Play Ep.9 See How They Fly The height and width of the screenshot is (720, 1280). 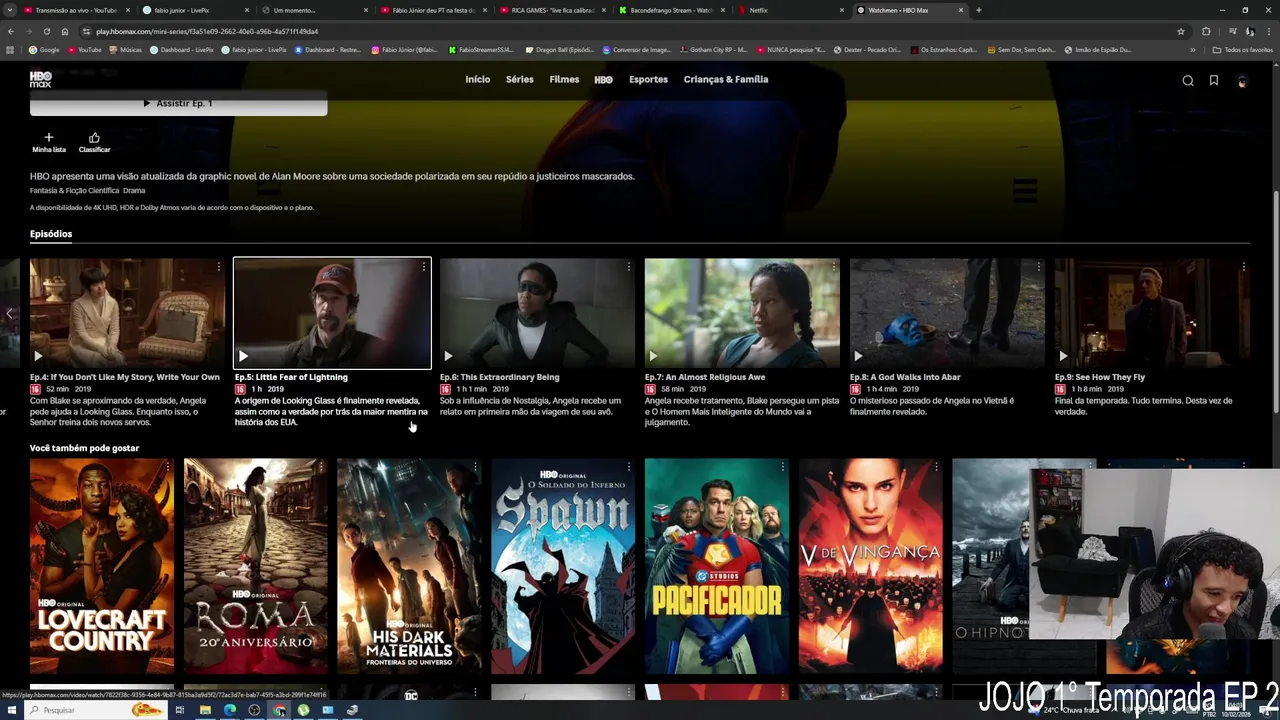click(x=1063, y=356)
